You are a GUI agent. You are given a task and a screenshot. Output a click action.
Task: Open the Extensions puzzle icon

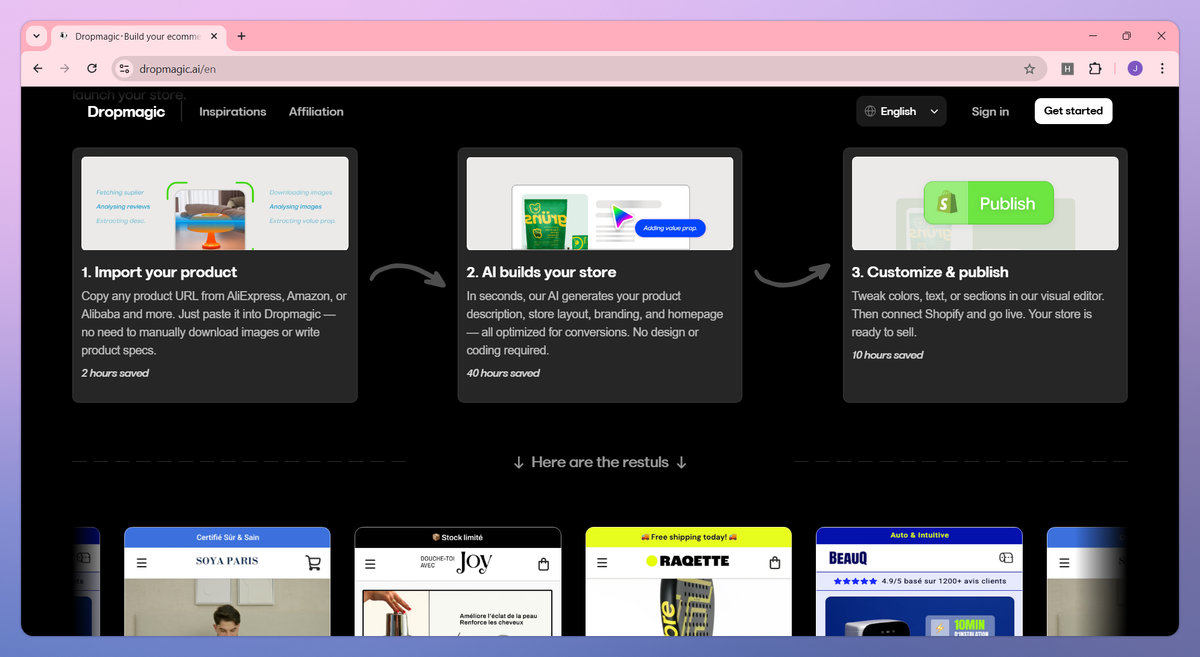click(x=1095, y=69)
